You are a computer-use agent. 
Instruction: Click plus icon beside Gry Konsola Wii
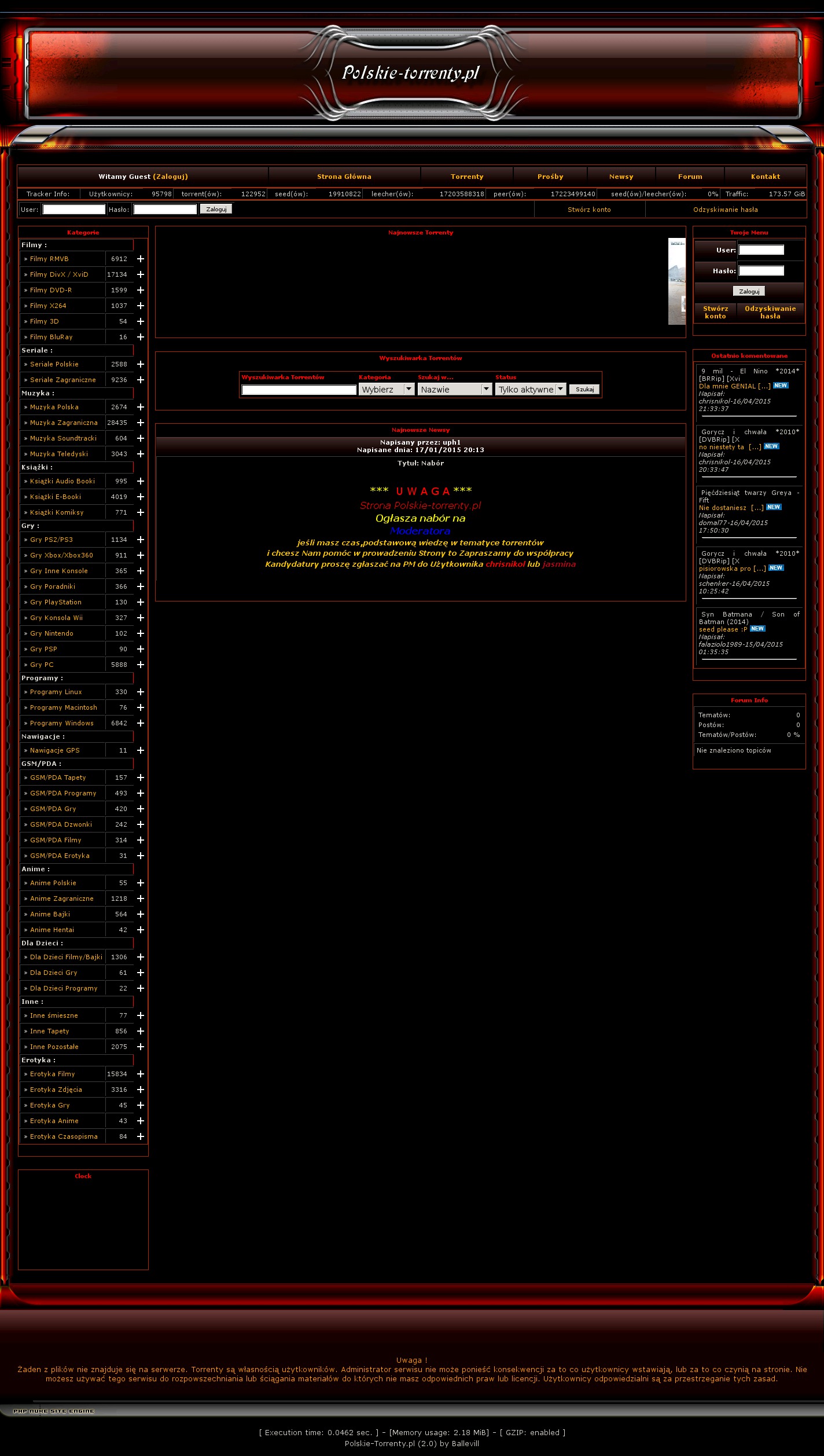[x=141, y=618]
